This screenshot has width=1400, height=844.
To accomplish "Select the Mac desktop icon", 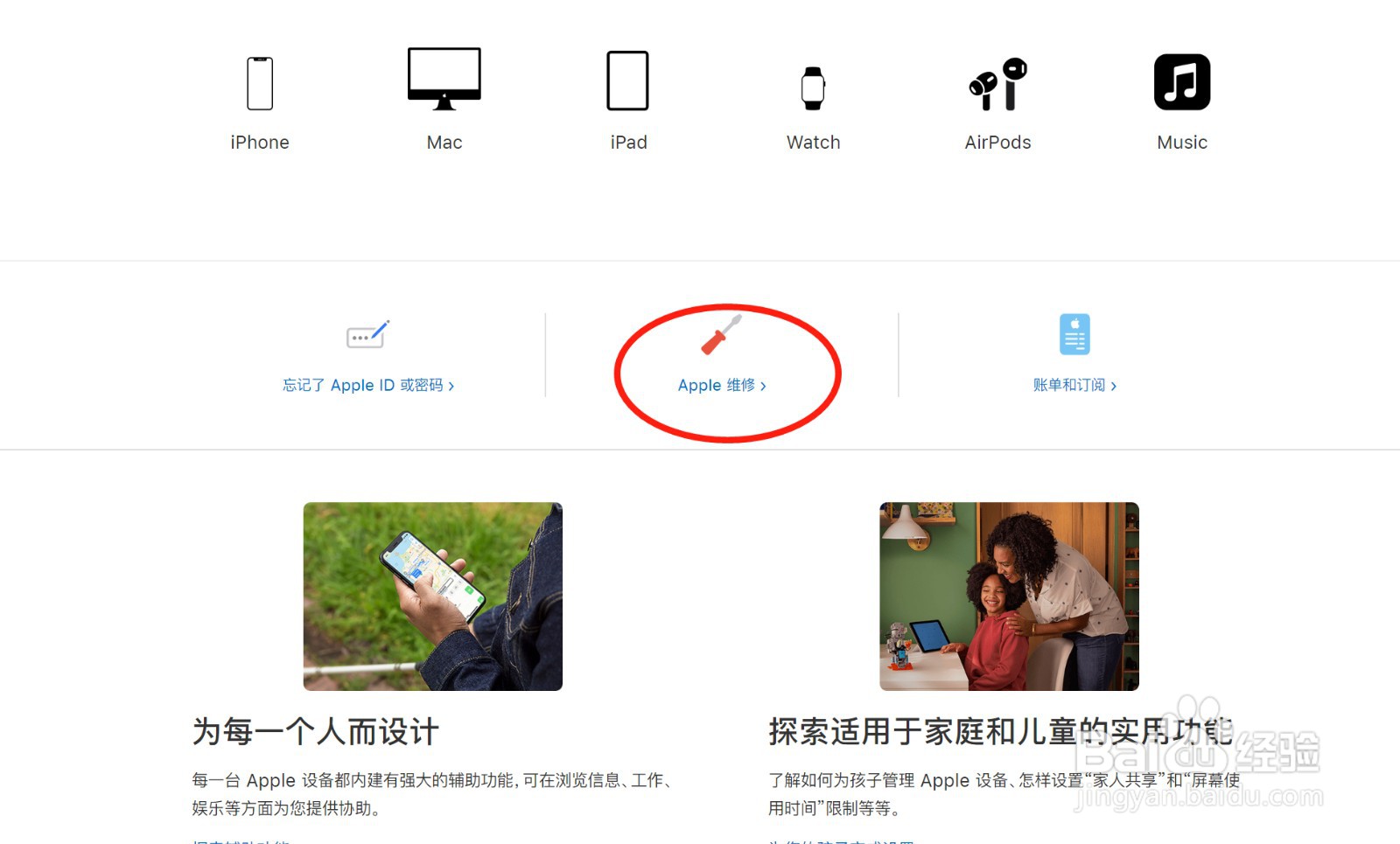I will click(444, 79).
